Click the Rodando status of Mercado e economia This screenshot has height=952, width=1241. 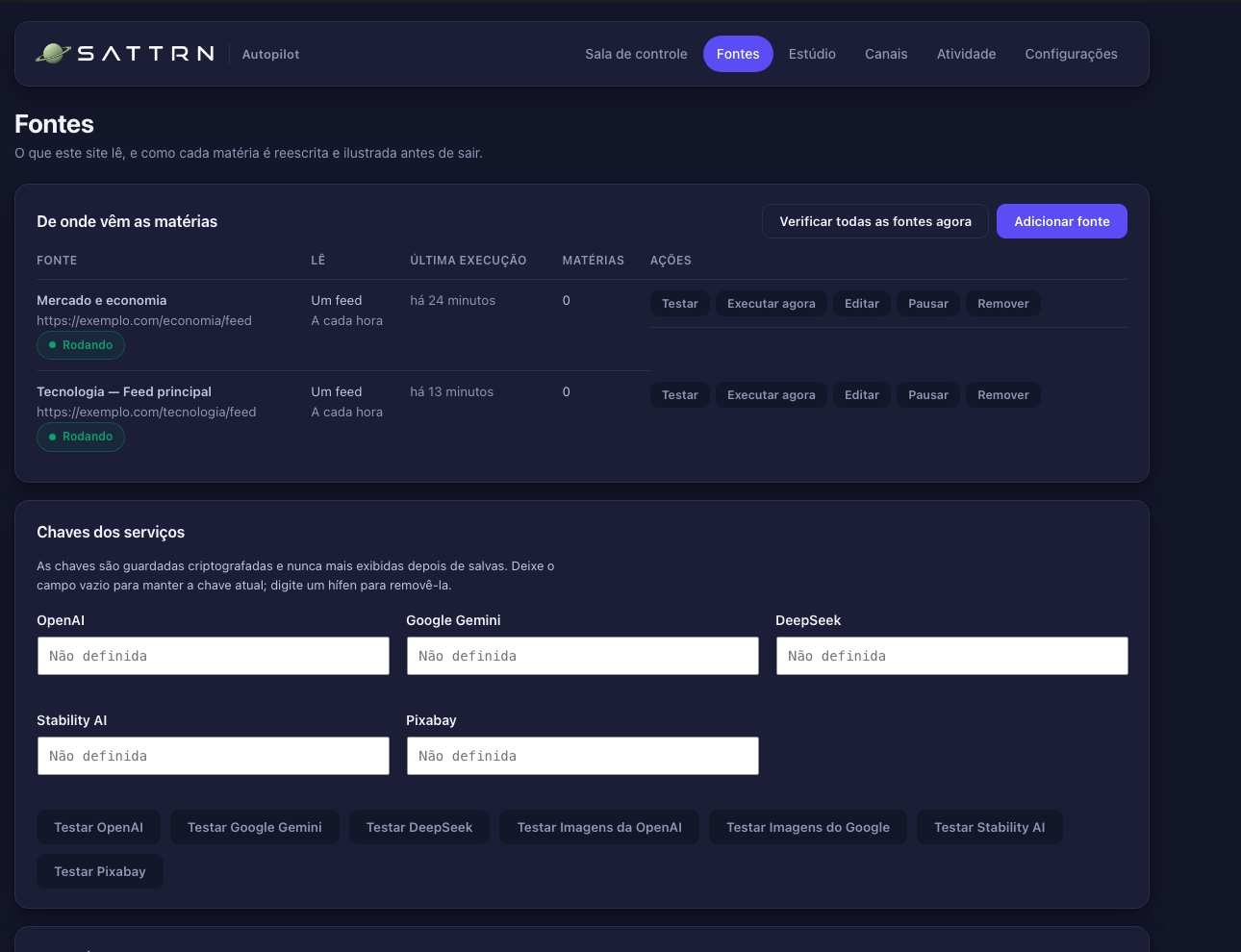click(81, 345)
